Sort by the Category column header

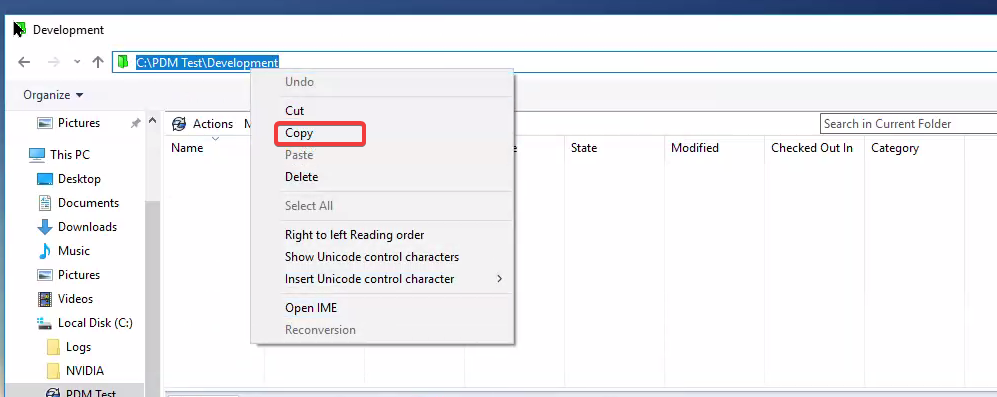[x=895, y=148]
